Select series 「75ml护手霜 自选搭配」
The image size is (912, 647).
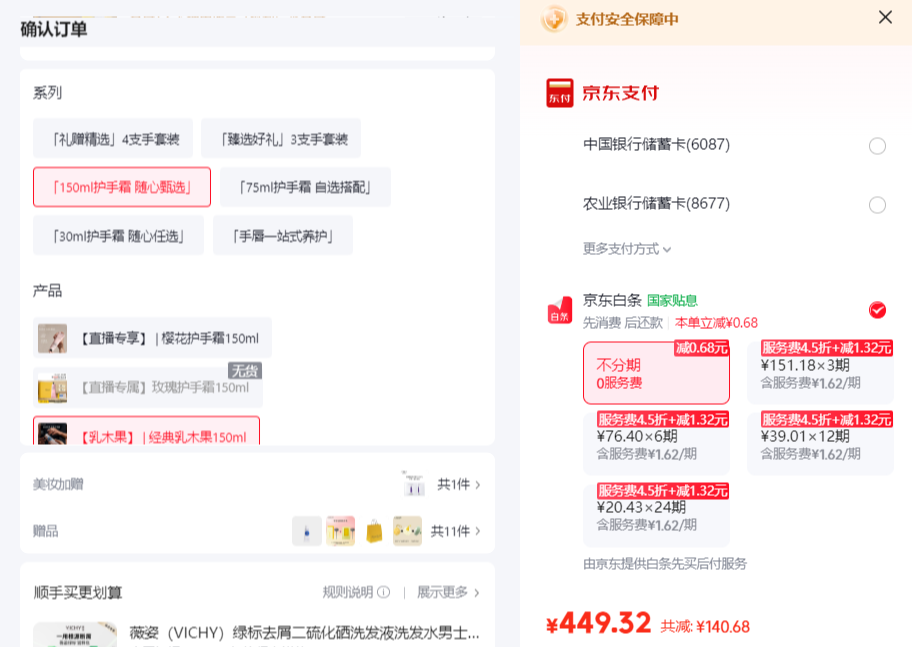[x=305, y=187]
